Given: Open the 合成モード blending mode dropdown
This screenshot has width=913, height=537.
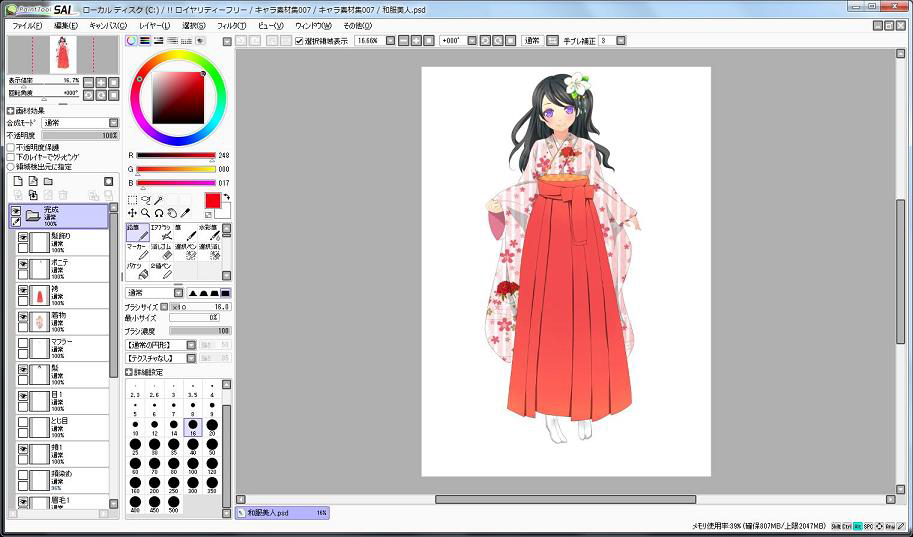Looking at the screenshot, I should point(79,123).
